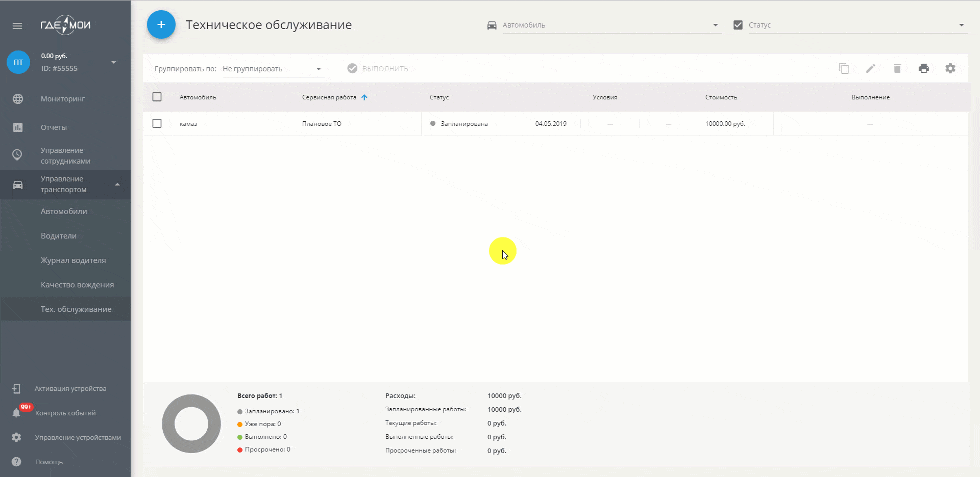Click the Автомобиль dropdown arrow
Viewport: 980px width, 477px height.
pyautogui.click(x=716, y=26)
